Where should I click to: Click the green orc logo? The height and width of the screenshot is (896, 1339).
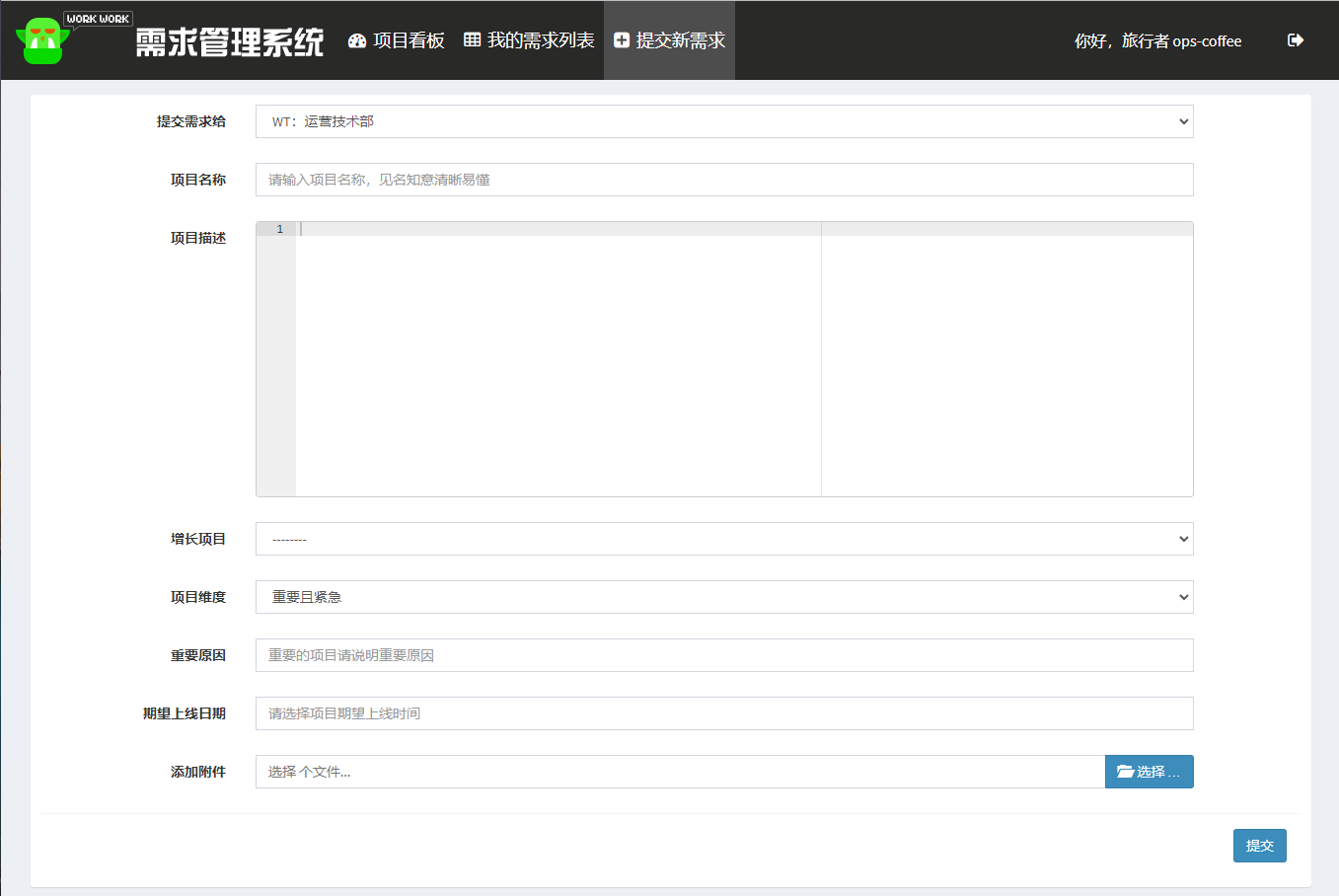click(41, 42)
